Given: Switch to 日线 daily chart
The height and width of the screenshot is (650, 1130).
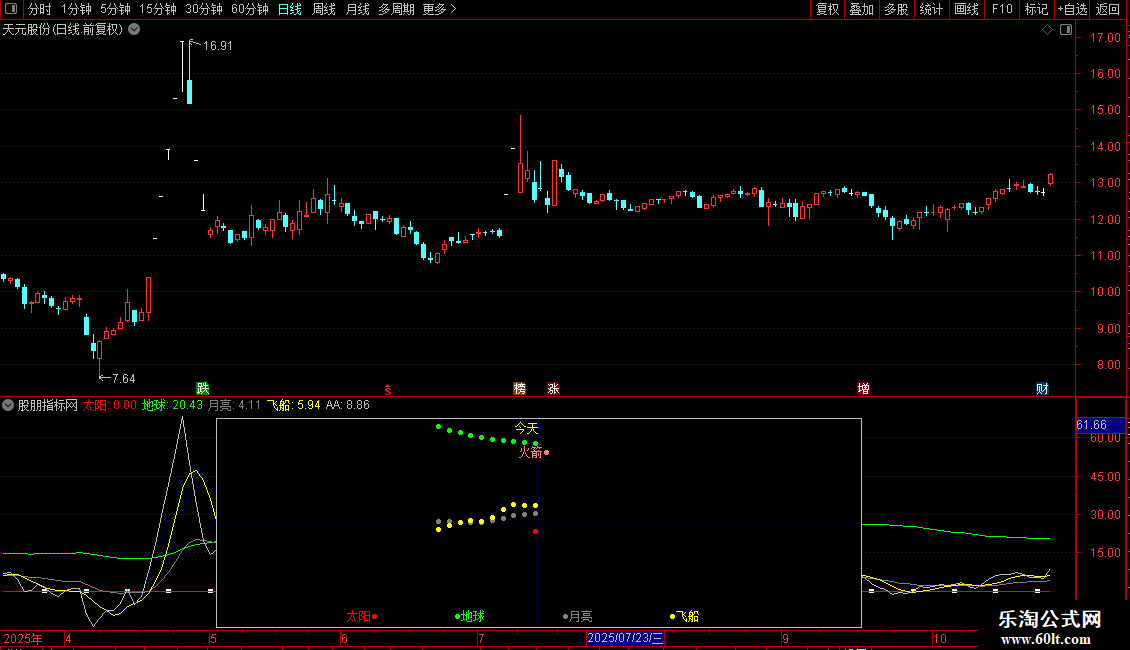Looking at the screenshot, I should [290, 9].
